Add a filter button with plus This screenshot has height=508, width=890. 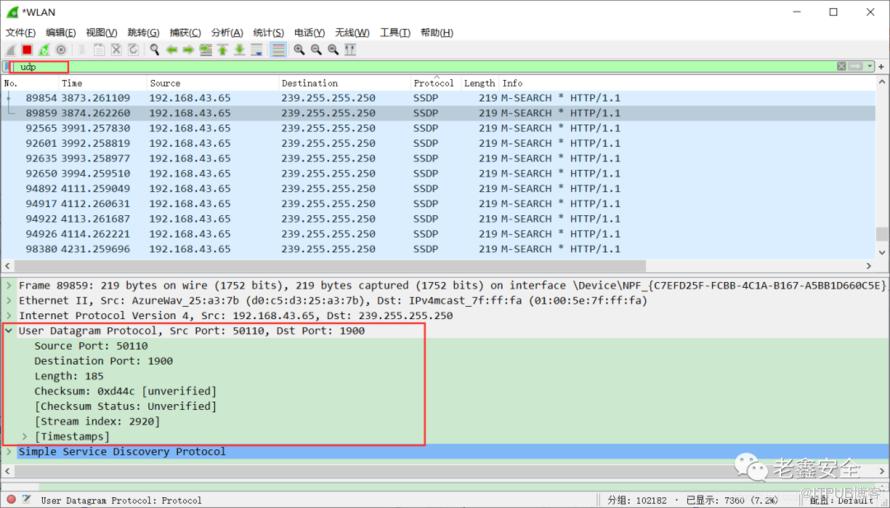click(881, 66)
